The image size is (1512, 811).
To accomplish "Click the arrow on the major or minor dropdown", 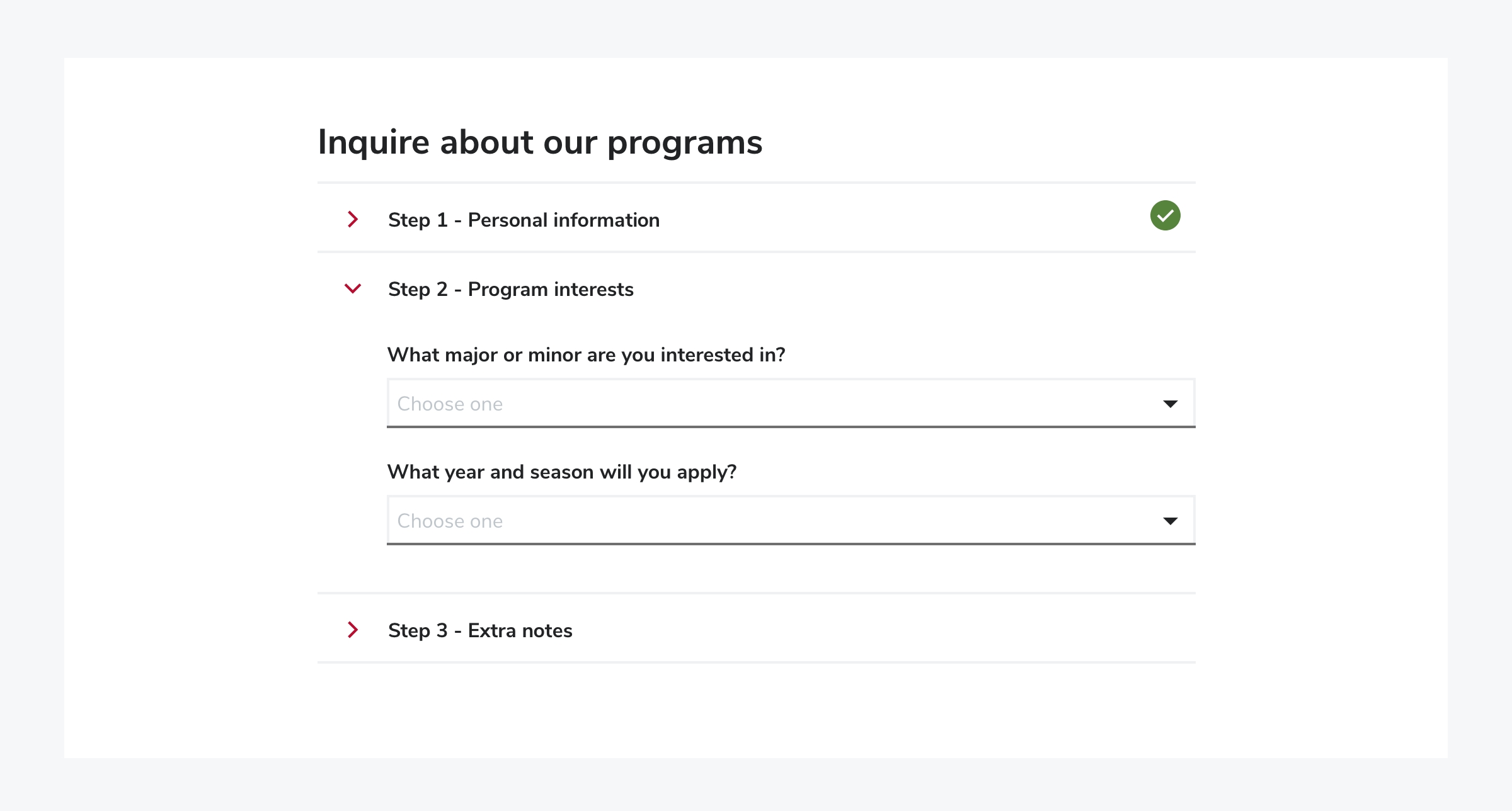I will coord(1170,404).
